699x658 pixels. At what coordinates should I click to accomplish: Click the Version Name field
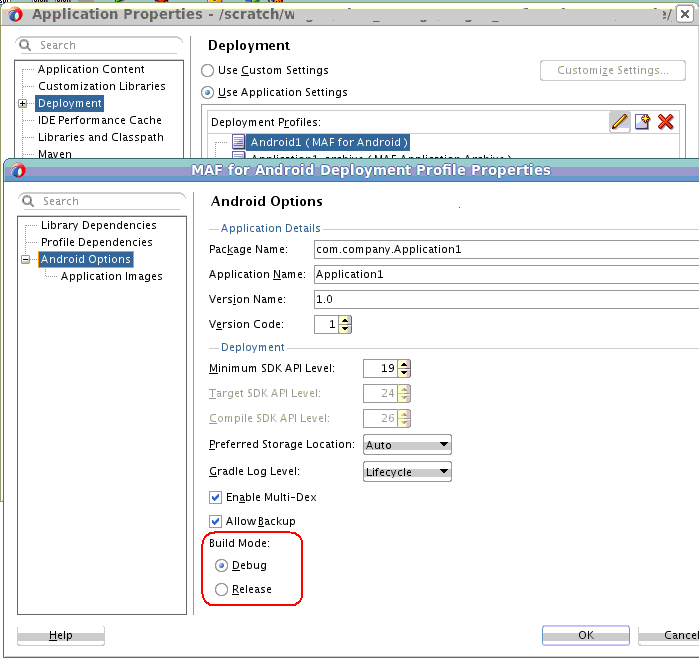(x=506, y=299)
